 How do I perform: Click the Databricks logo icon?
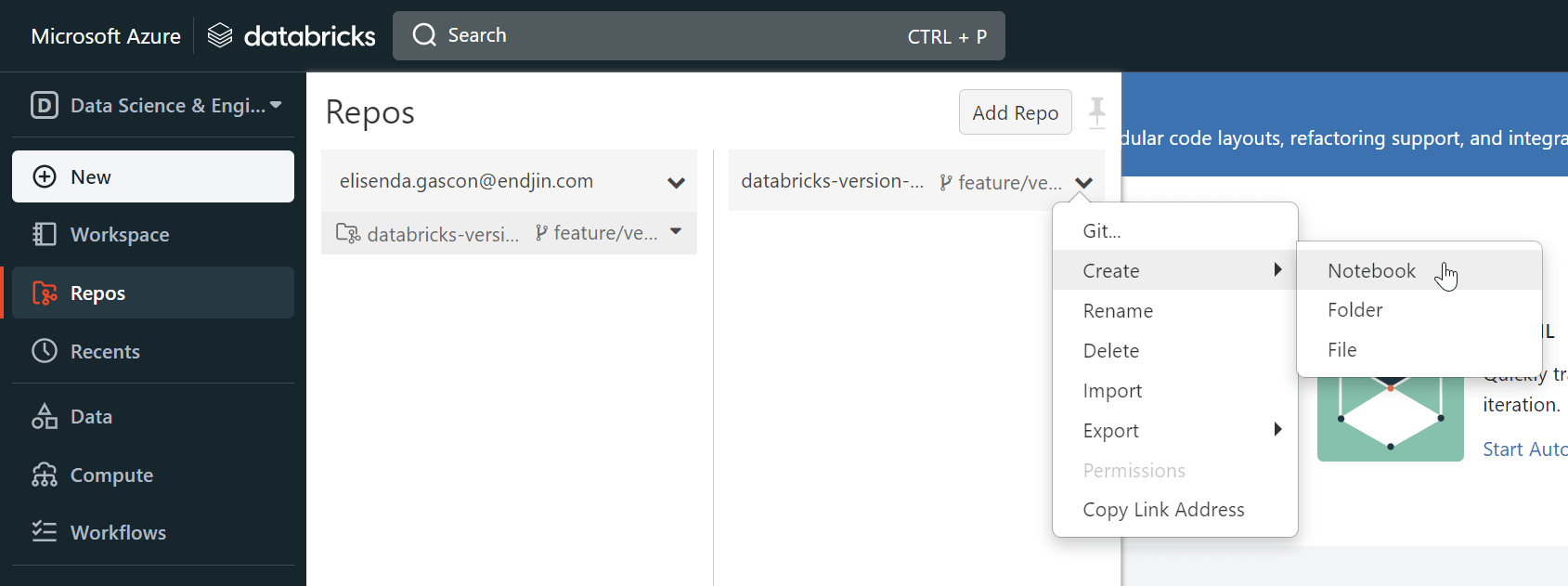(220, 36)
